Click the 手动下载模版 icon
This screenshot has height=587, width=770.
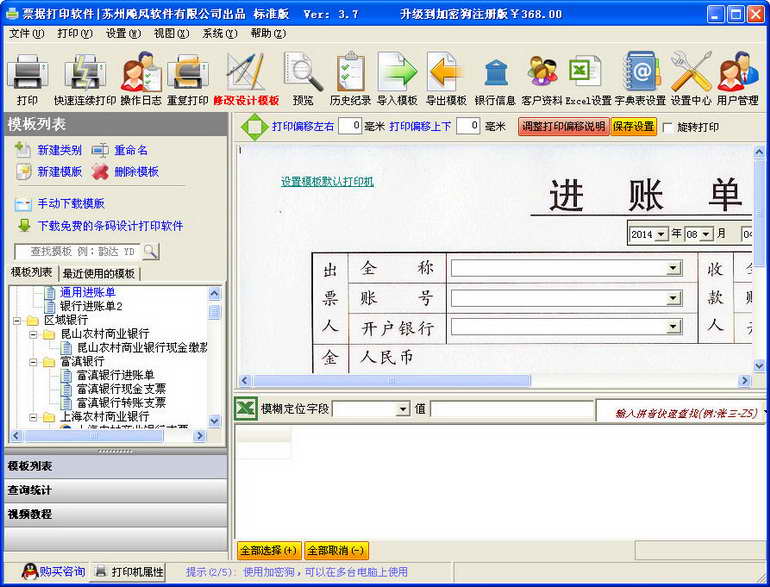tap(23, 203)
